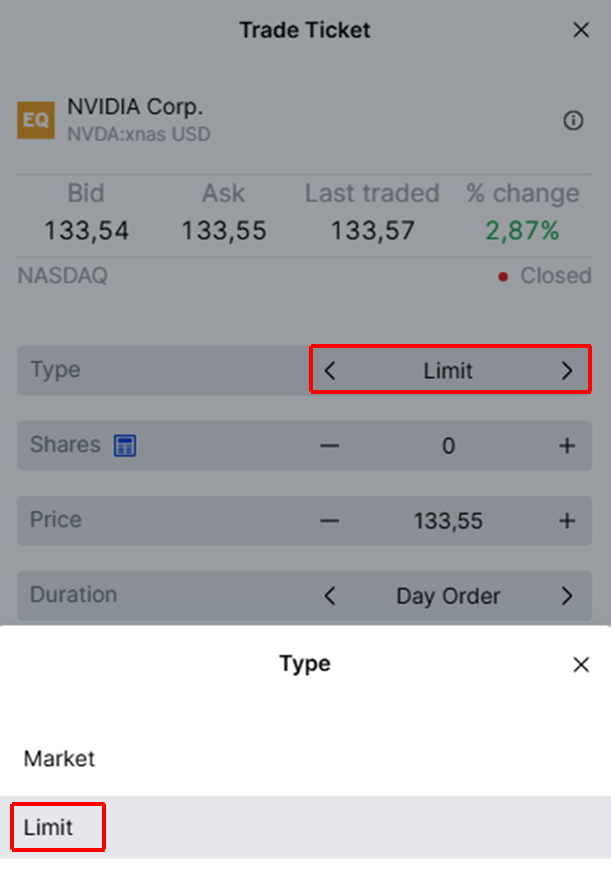The height and width of the screenshot is (871, 611).
Task: Choose Market from the Type list
Action: pos(60,759)
